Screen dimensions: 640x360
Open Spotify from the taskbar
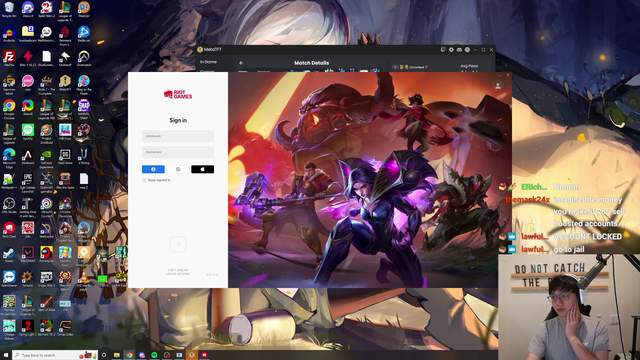154,355
